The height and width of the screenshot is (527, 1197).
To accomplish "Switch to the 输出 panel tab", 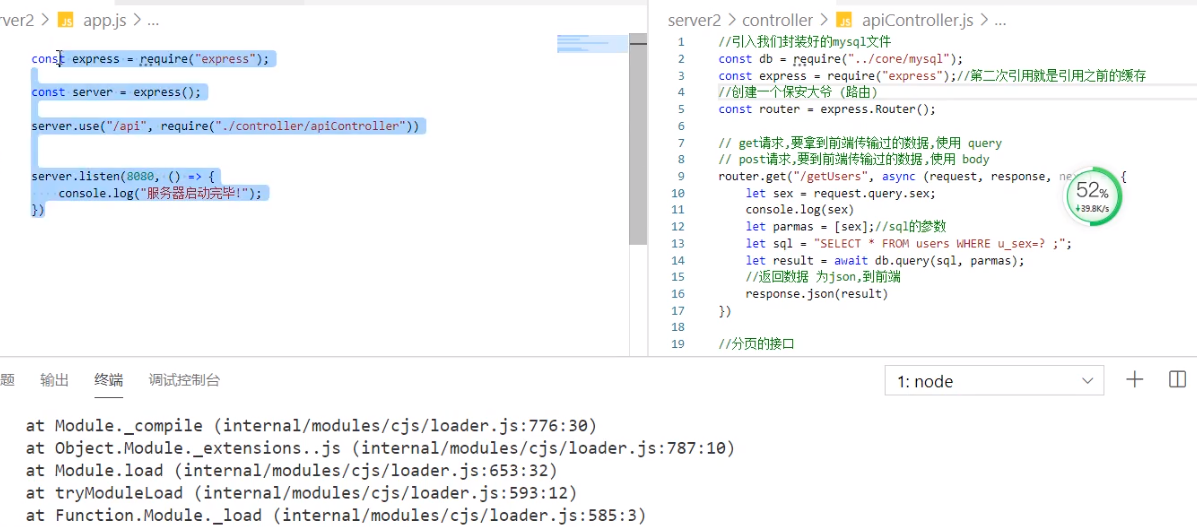I will point(54,380).
